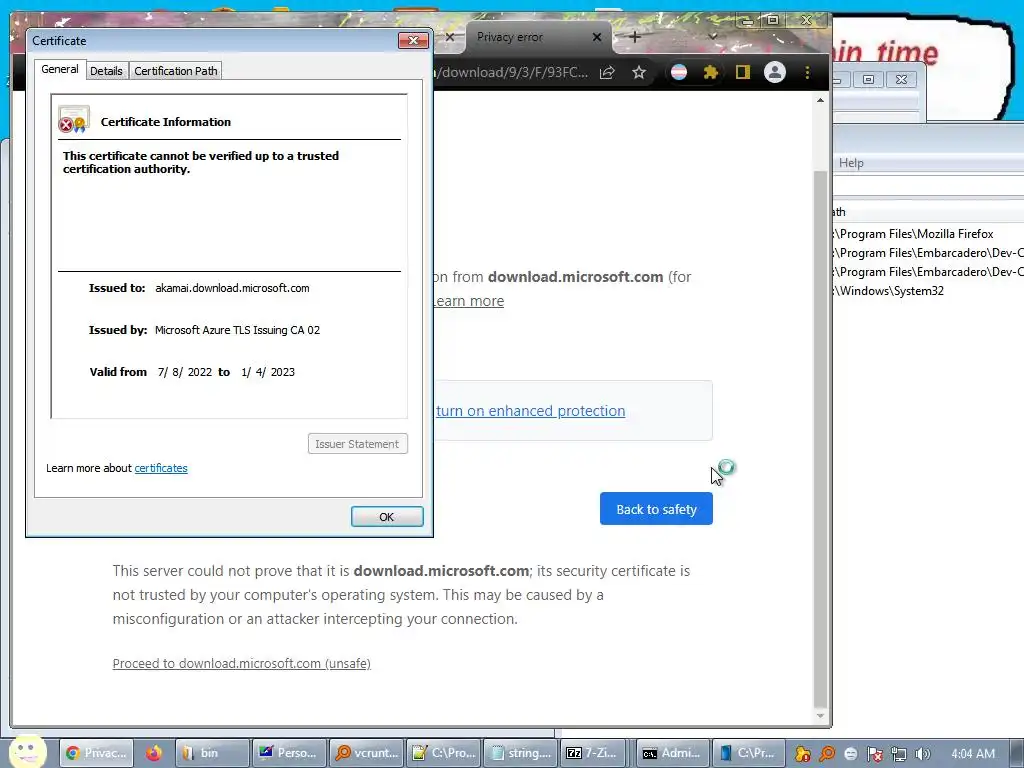Click the 4:04 AM taskbar clock
This screenshot has width=1024, height=768.
pyautogui.click(x=973, y=754)
